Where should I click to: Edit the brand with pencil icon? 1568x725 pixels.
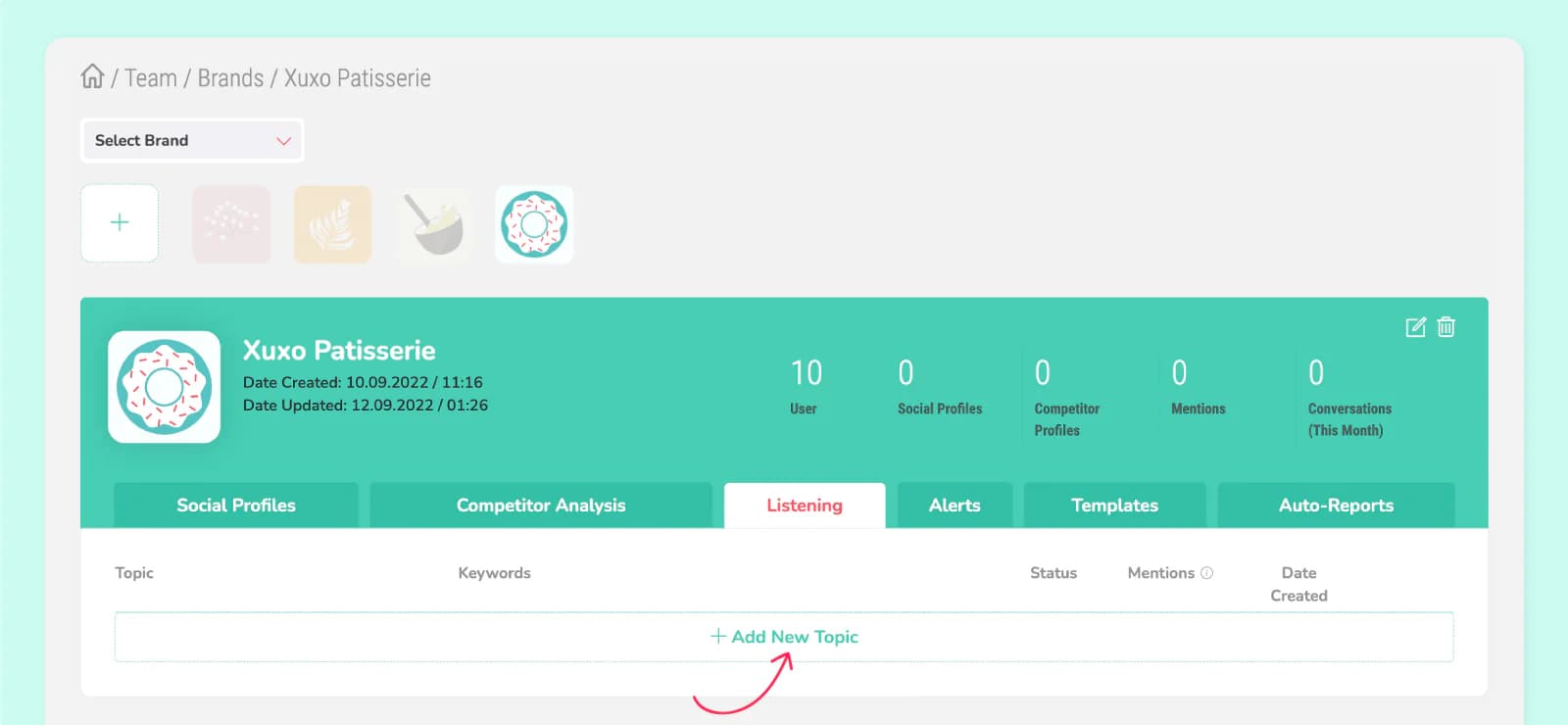coord(1415,327)
